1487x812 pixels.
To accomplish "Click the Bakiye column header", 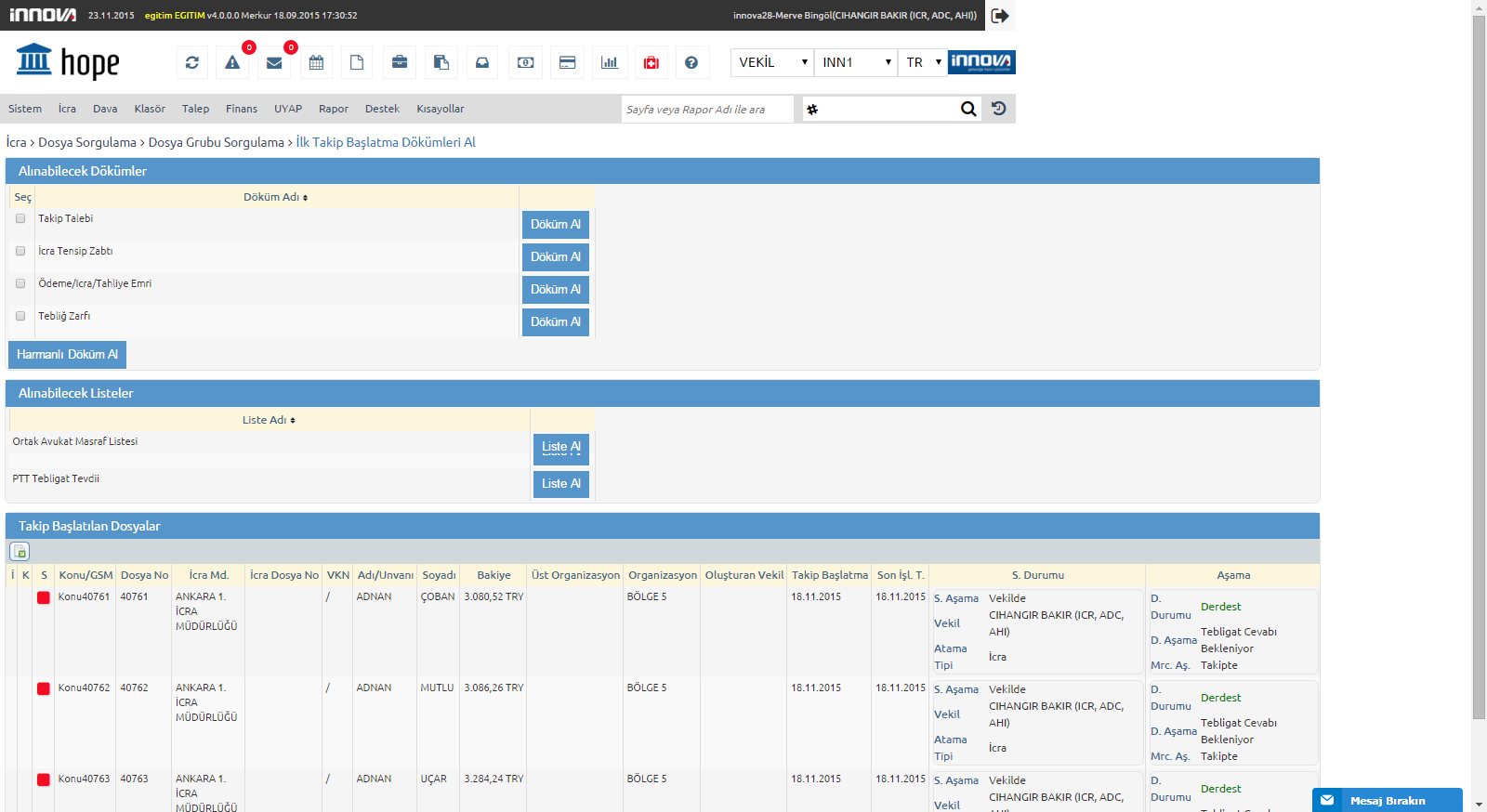I will pyautogui.click(x=494, y=575).
